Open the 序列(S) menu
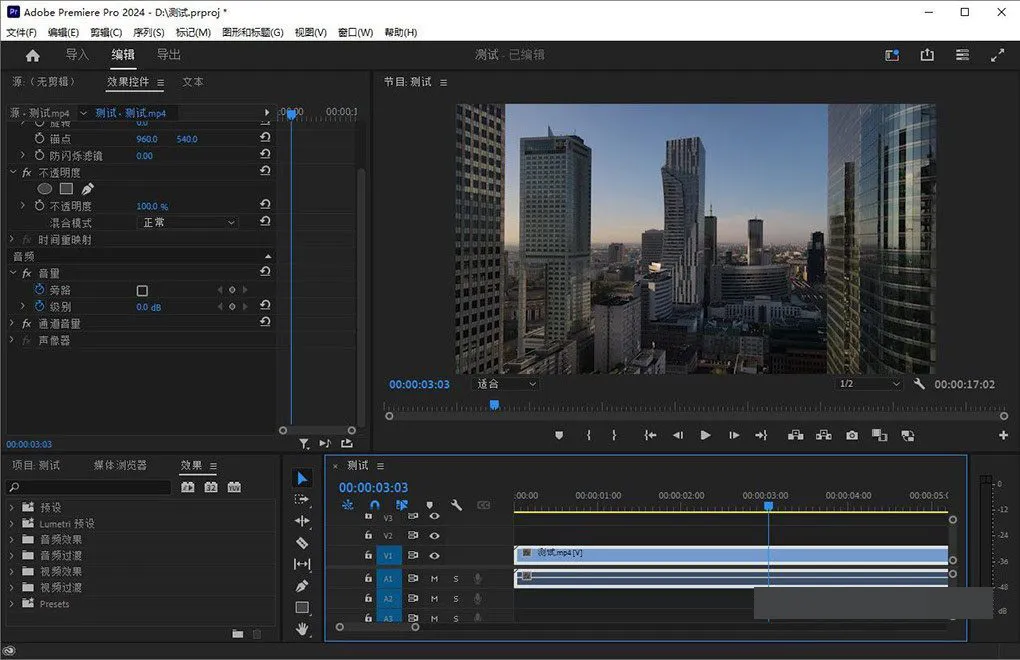This screenshot has height=660, width=1020. (x=148, y=32)
